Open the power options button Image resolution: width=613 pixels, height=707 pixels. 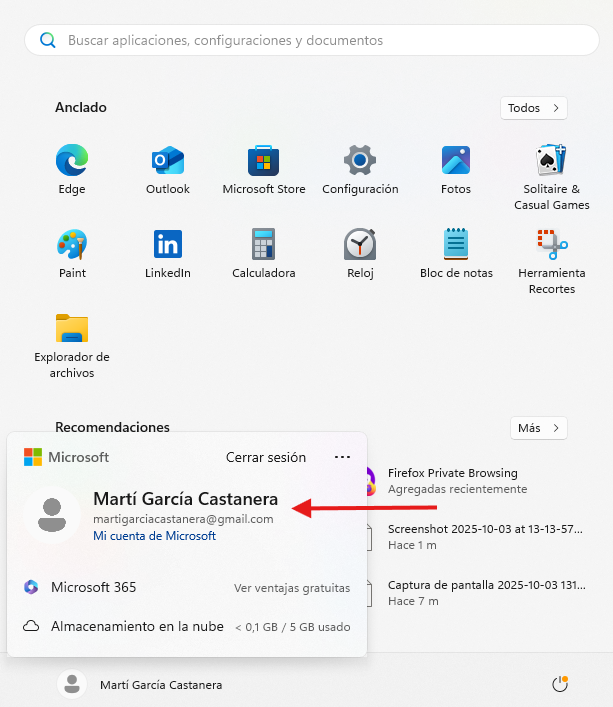[x=560, y=685]
